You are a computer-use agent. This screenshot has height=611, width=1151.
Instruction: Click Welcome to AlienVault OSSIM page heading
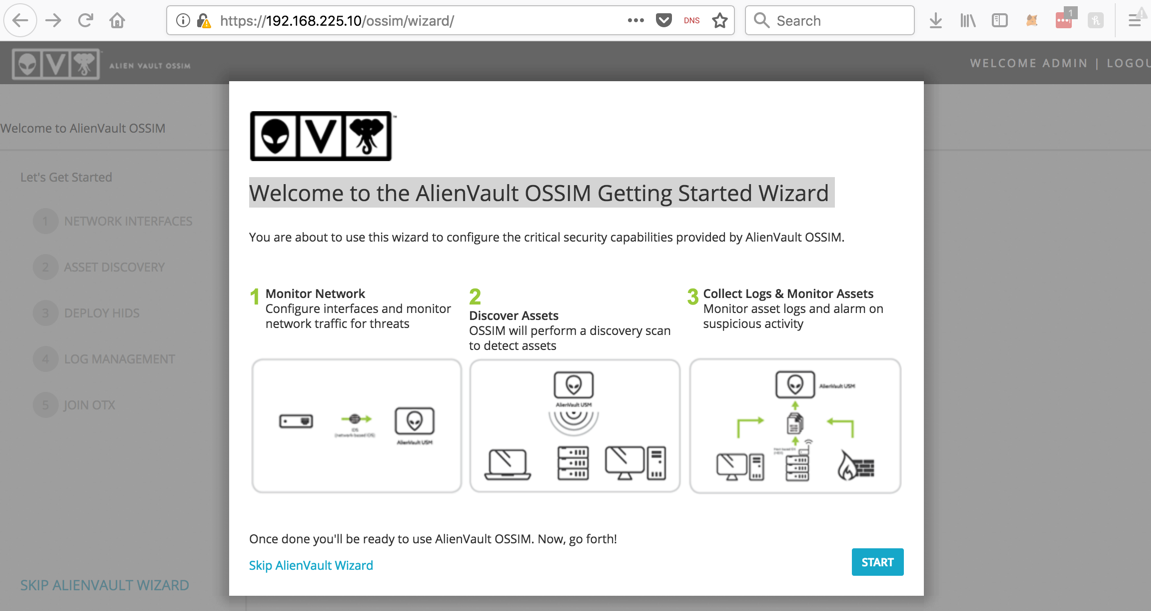tap(83, 128)
